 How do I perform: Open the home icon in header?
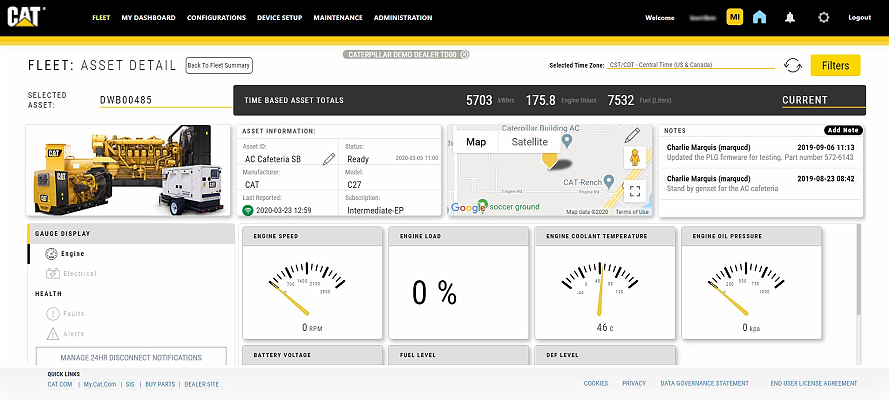tap(759, 17)
